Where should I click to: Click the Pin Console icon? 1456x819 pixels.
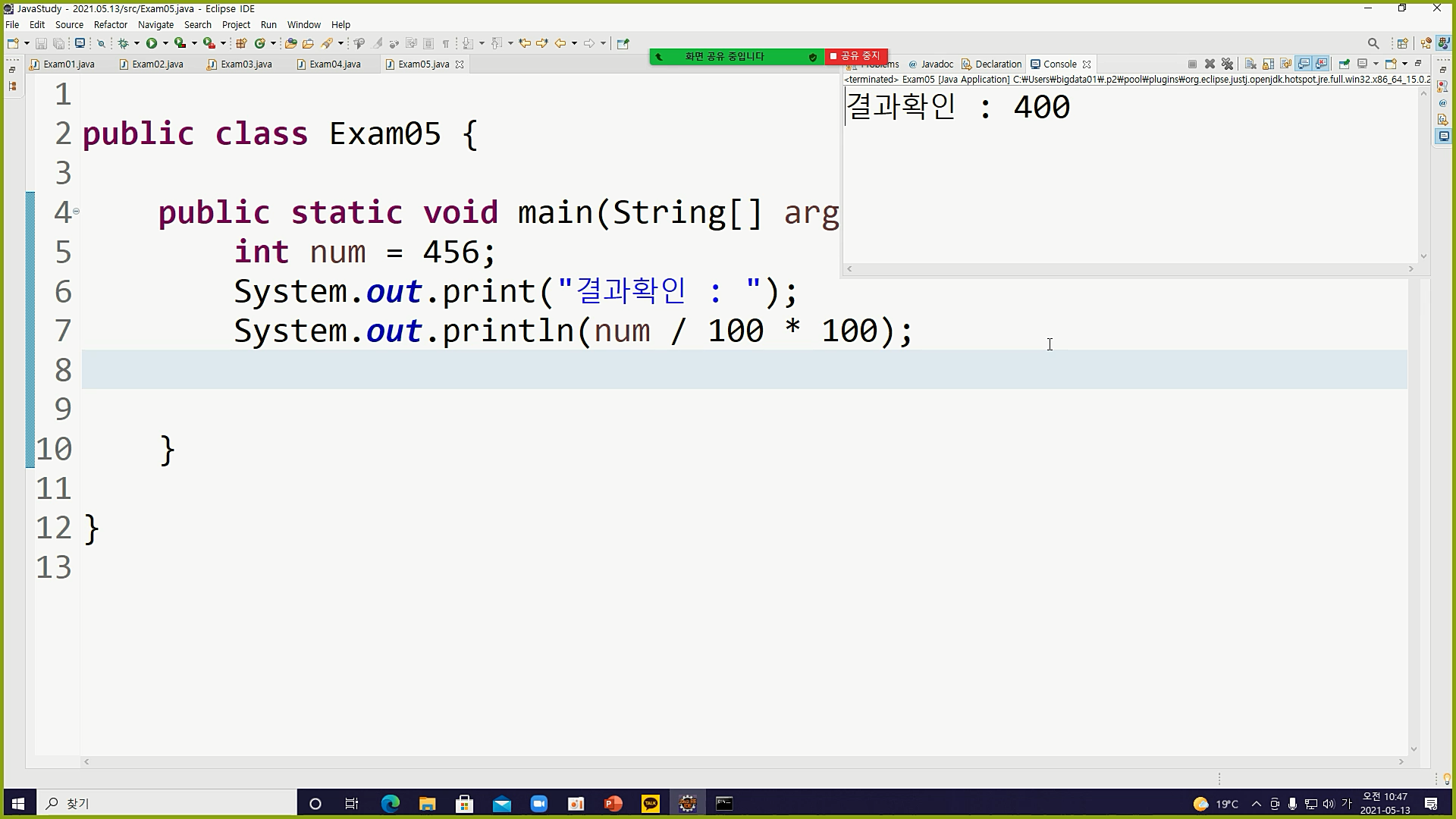tap(1344, 64)
